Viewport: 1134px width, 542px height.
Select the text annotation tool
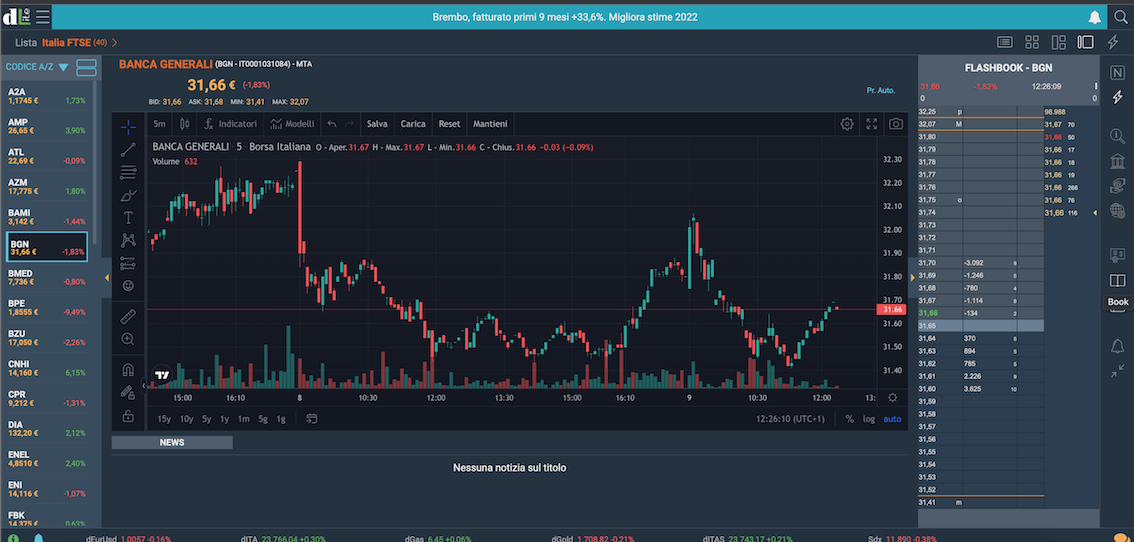click(128, 217)
